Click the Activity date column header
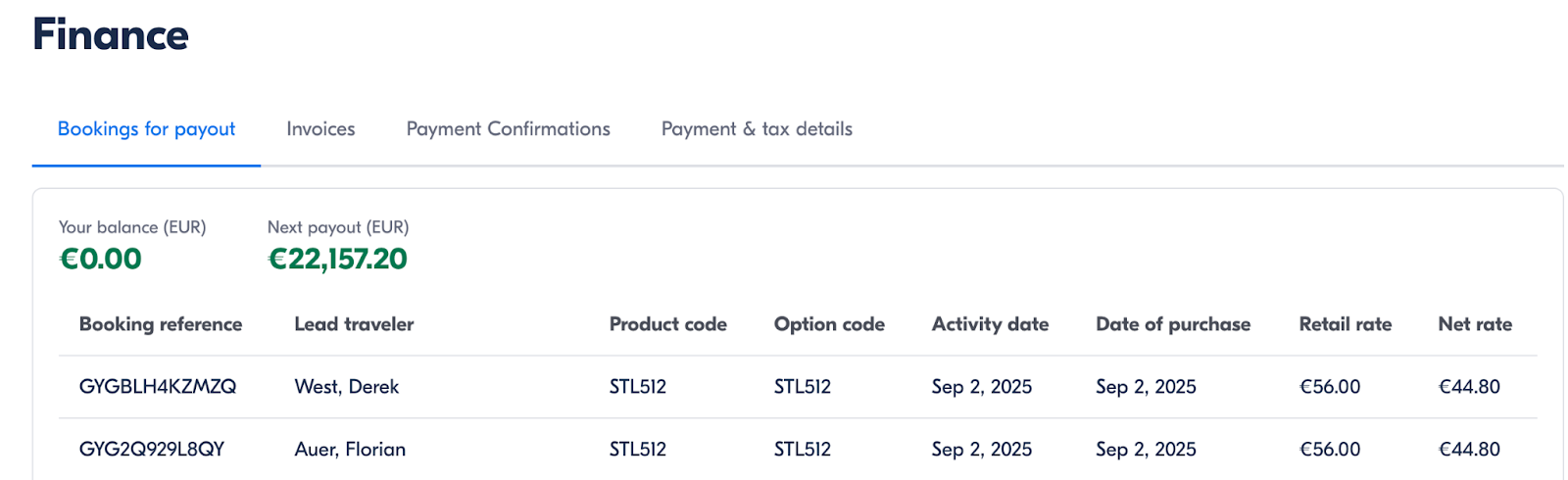 point(990,324)
